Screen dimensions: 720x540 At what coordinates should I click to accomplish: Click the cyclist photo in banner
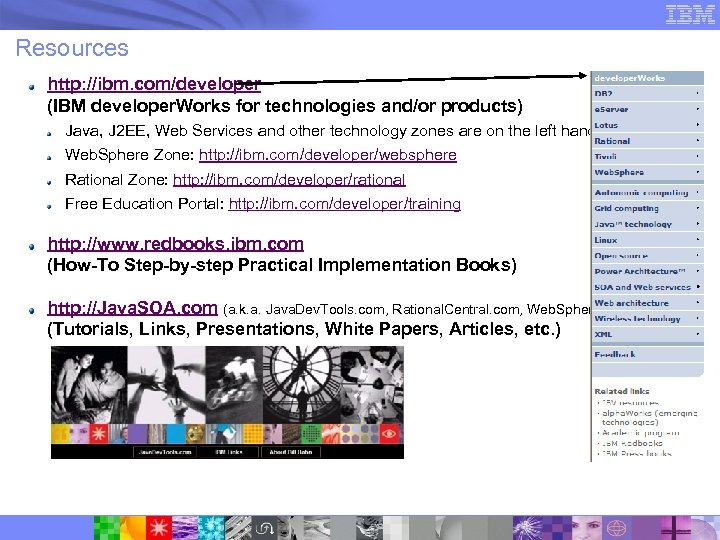click(x=234, y=385)
